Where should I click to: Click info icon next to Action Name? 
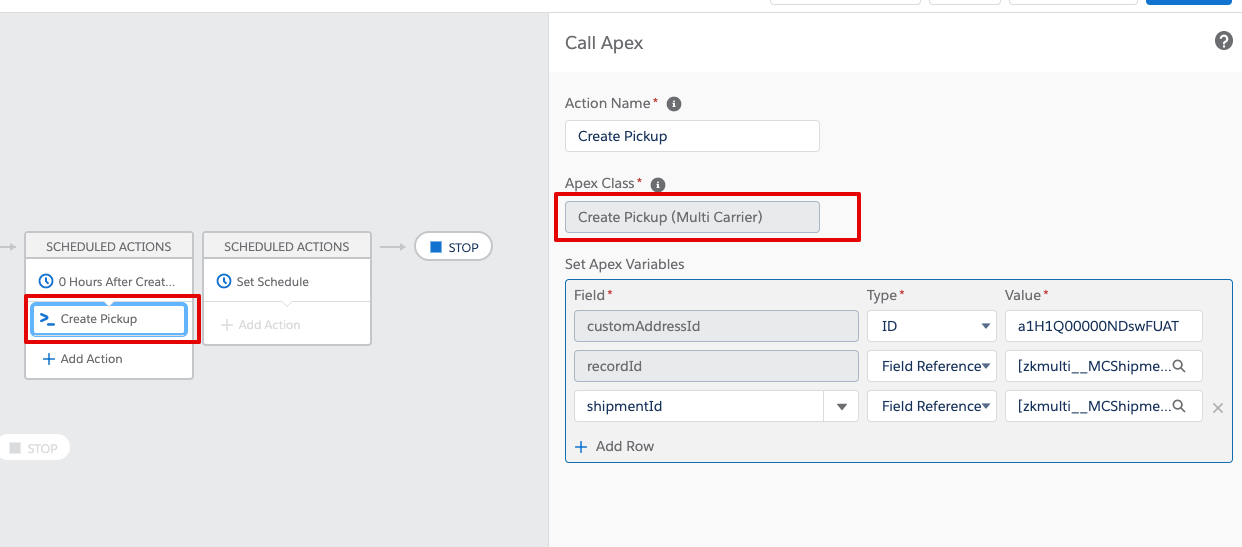point(674,104)
